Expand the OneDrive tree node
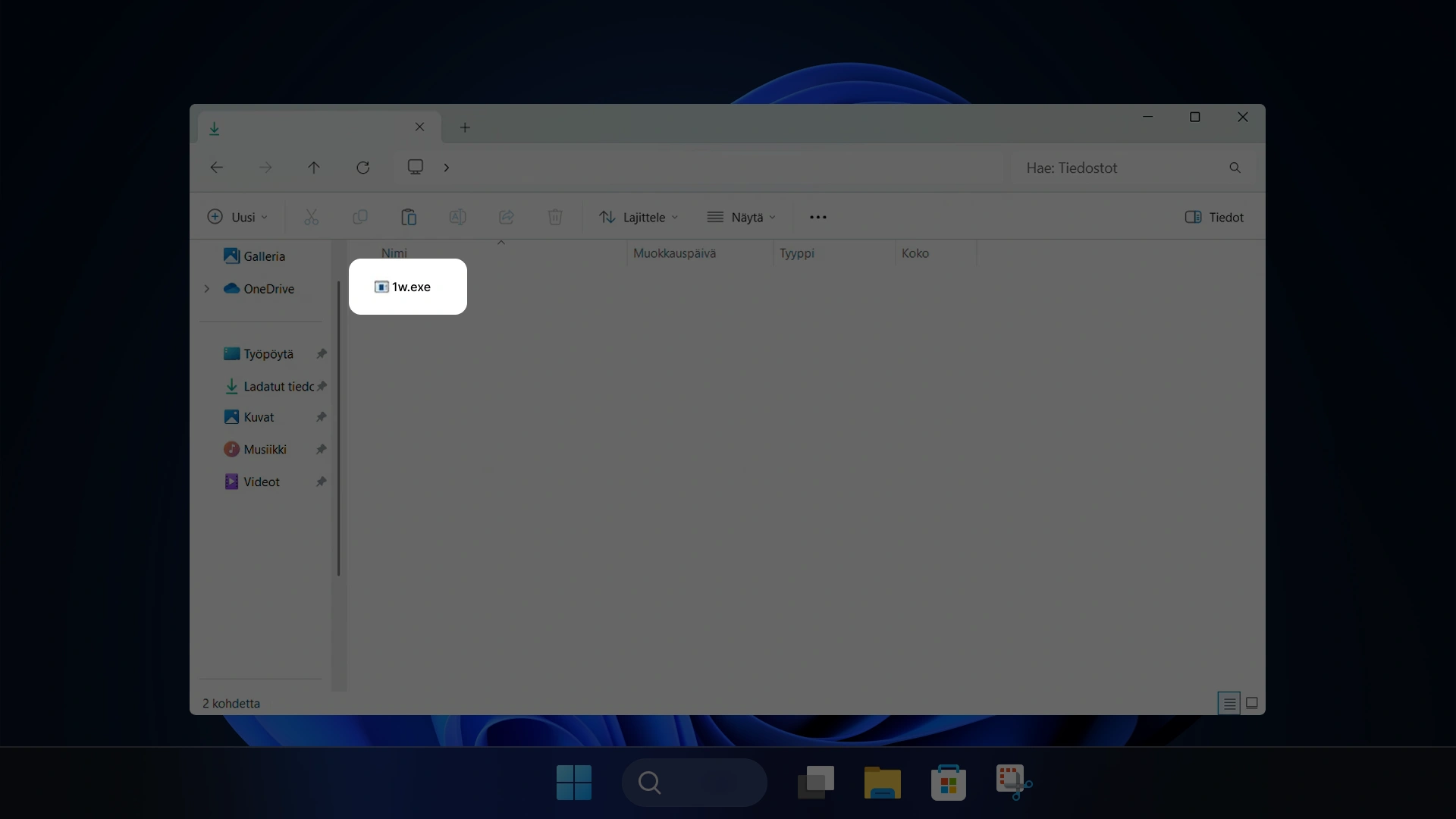Screen dimensions: 1456x819 tap(206, 289)
